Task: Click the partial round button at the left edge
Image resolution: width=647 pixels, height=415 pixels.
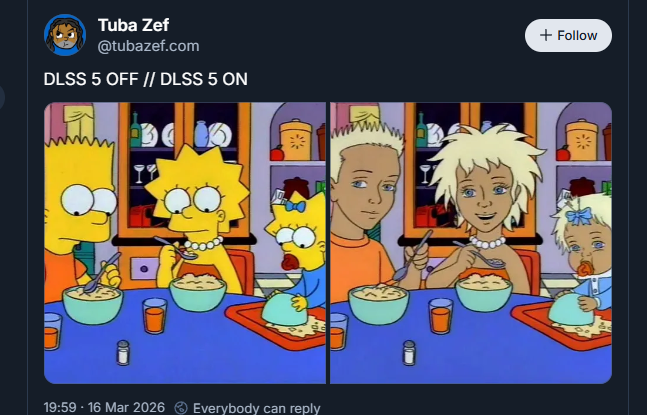Action: (x=2, y=98)
